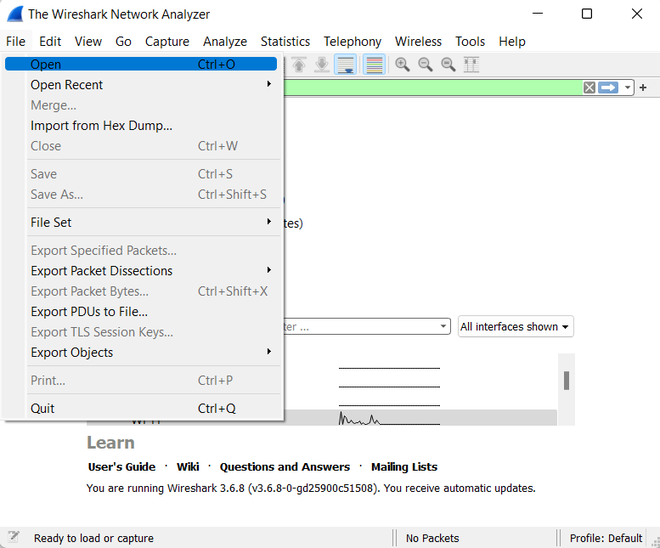Click the Go to last packet toolbar icon
The height and width of the screenshot is (548, 660).
coord(322,65)
